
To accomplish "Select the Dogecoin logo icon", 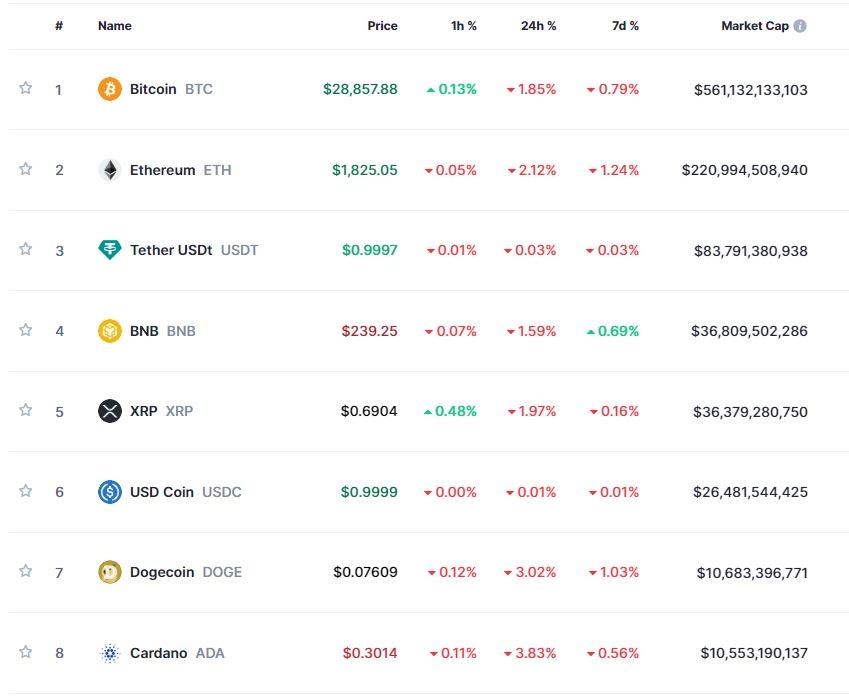I will click(x=107, y=572).
